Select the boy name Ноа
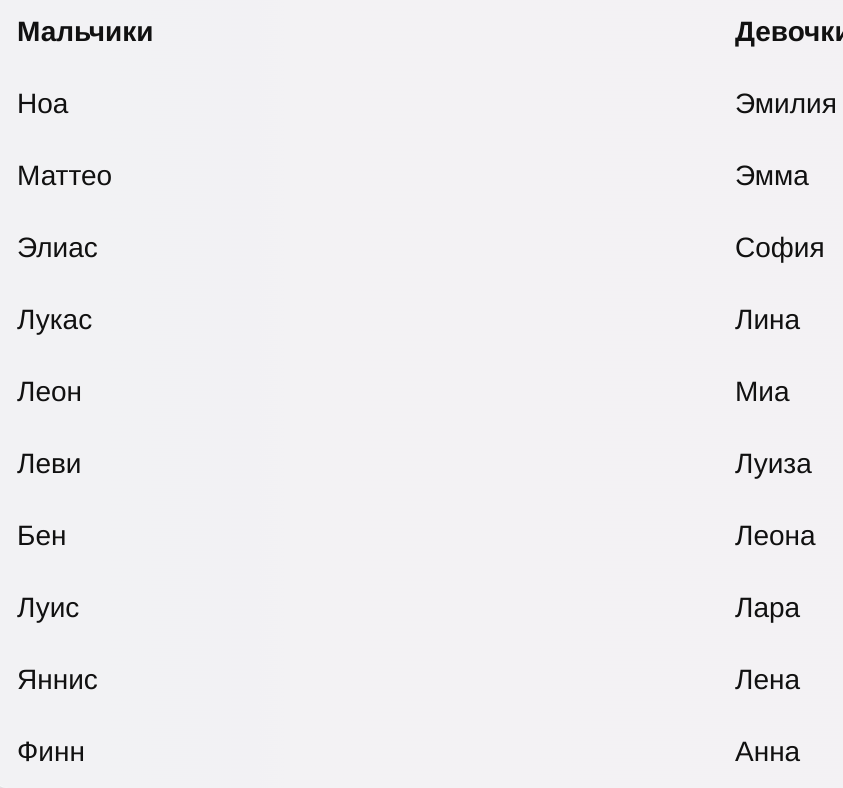The width and height of the screenshot is (843, 788). (x=42, y=104)
